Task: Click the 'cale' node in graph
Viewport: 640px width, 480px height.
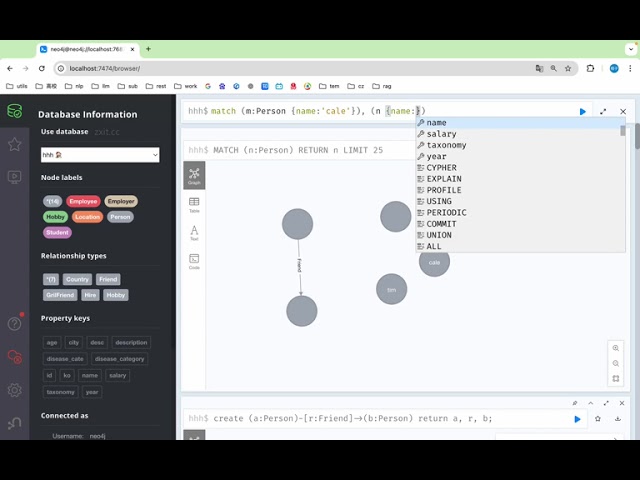Action: pos(434,262)
